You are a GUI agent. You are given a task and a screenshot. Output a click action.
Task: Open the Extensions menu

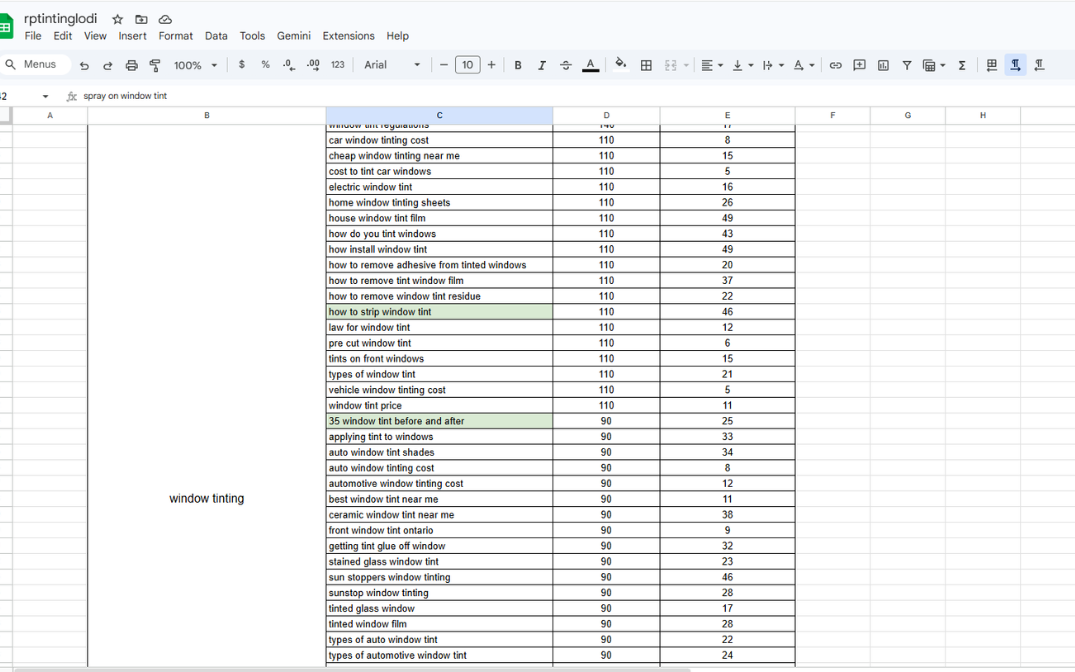coord(348,36)
